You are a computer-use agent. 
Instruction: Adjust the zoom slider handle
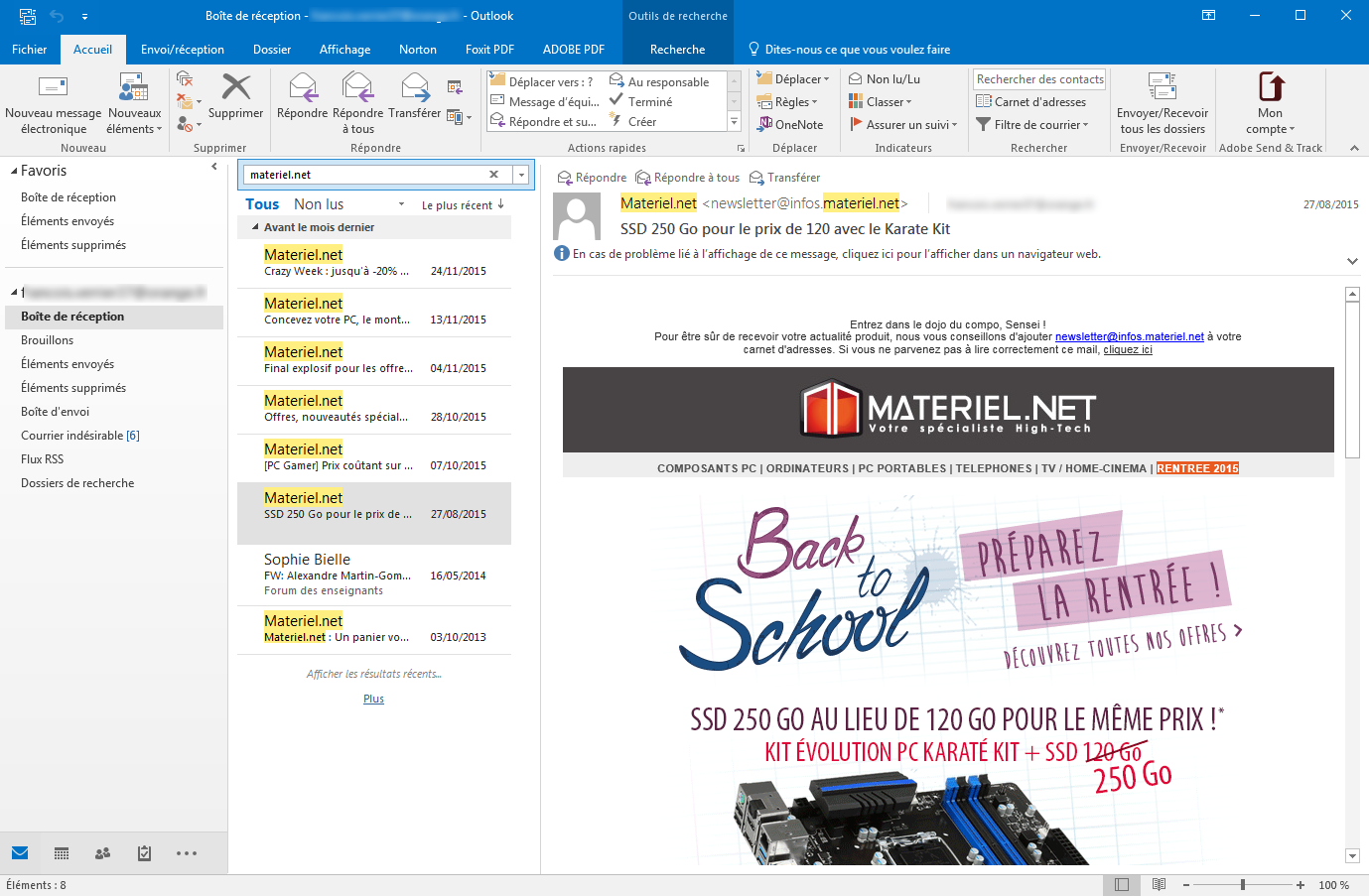(1243, 884)
